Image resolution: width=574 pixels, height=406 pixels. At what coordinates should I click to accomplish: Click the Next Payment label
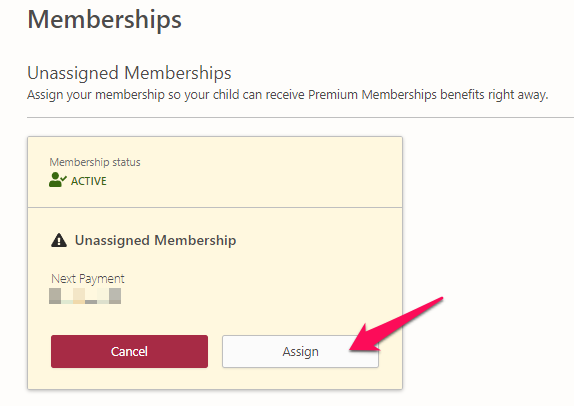(x=87, y=279)
